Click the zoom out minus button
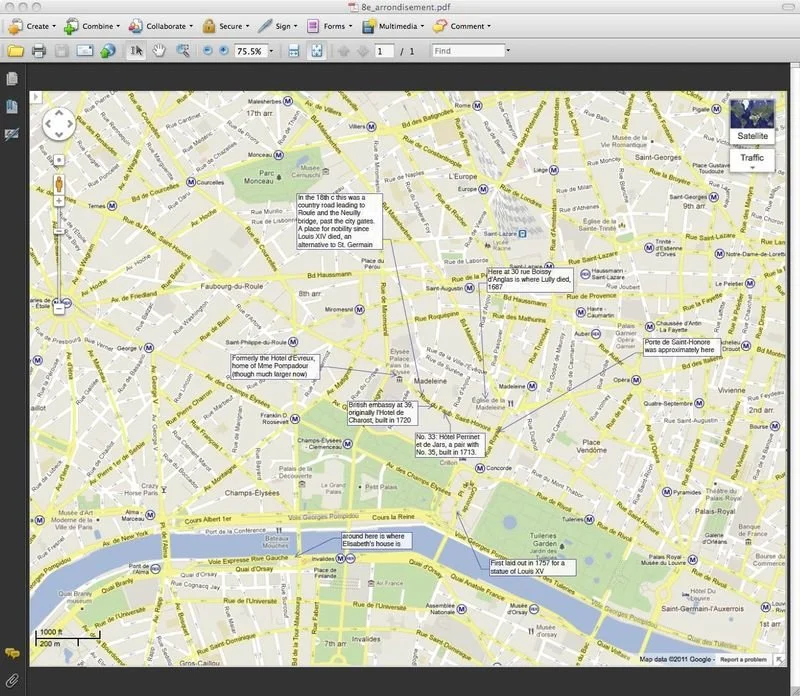 click(x=207, y=51)
